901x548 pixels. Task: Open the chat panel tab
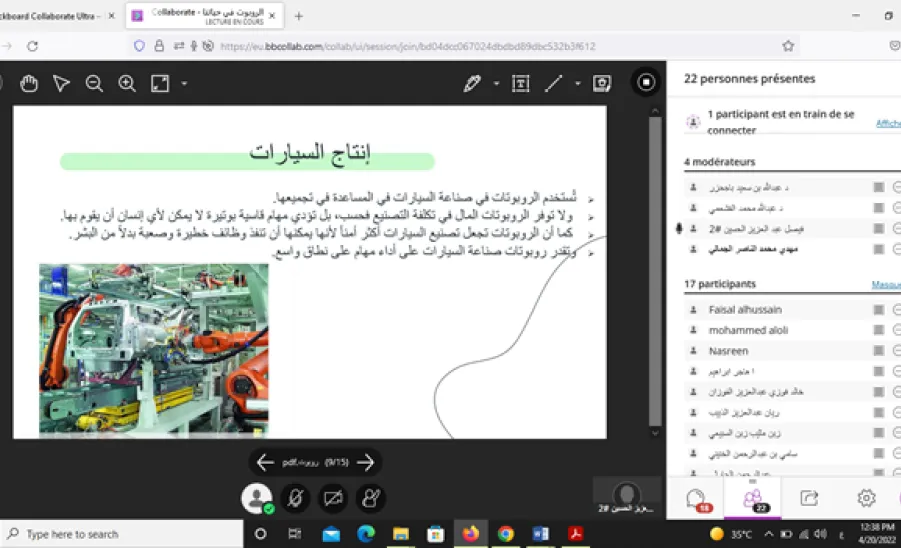(697, 499)
